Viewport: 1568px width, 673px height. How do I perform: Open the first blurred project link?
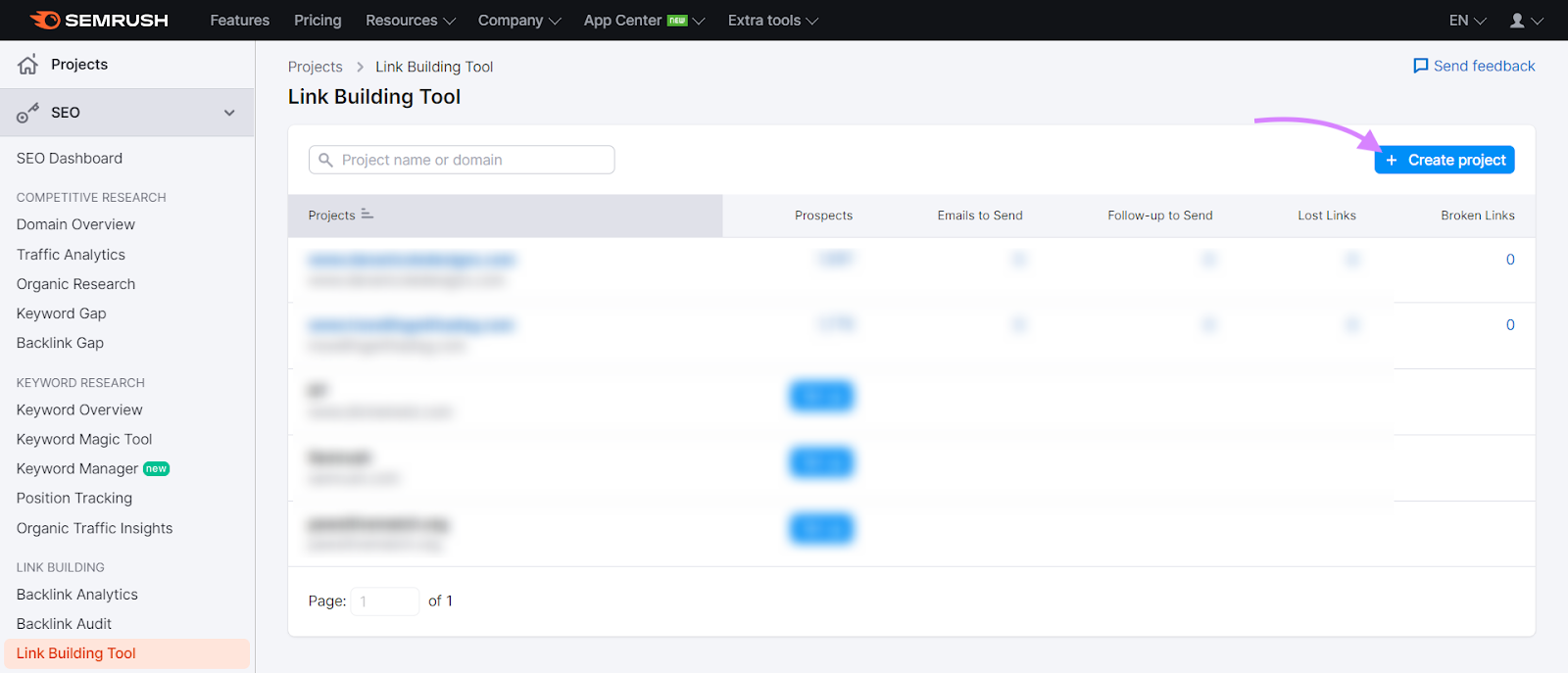412,260
